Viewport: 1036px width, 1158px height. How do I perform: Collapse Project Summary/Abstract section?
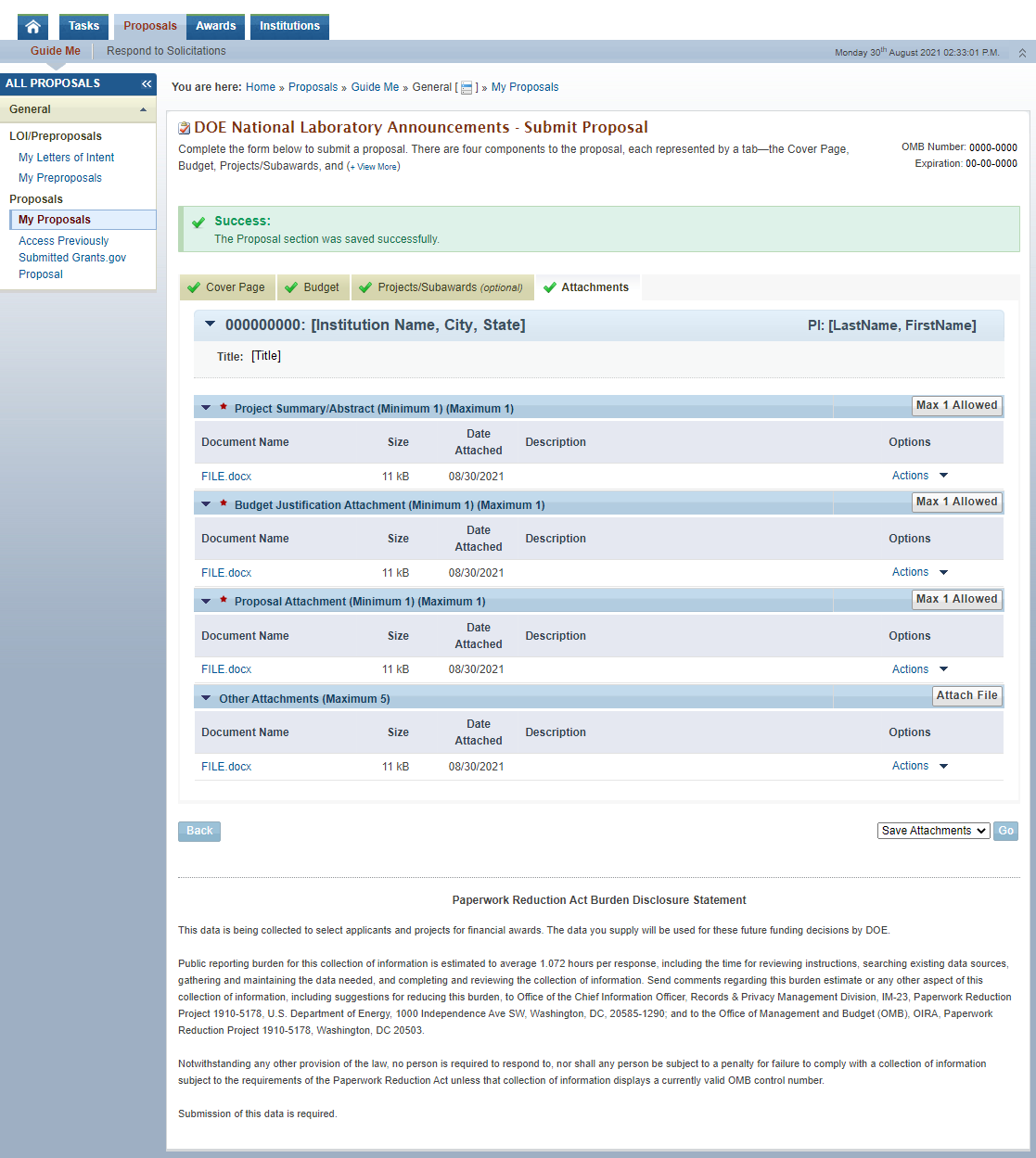[206, 408]
